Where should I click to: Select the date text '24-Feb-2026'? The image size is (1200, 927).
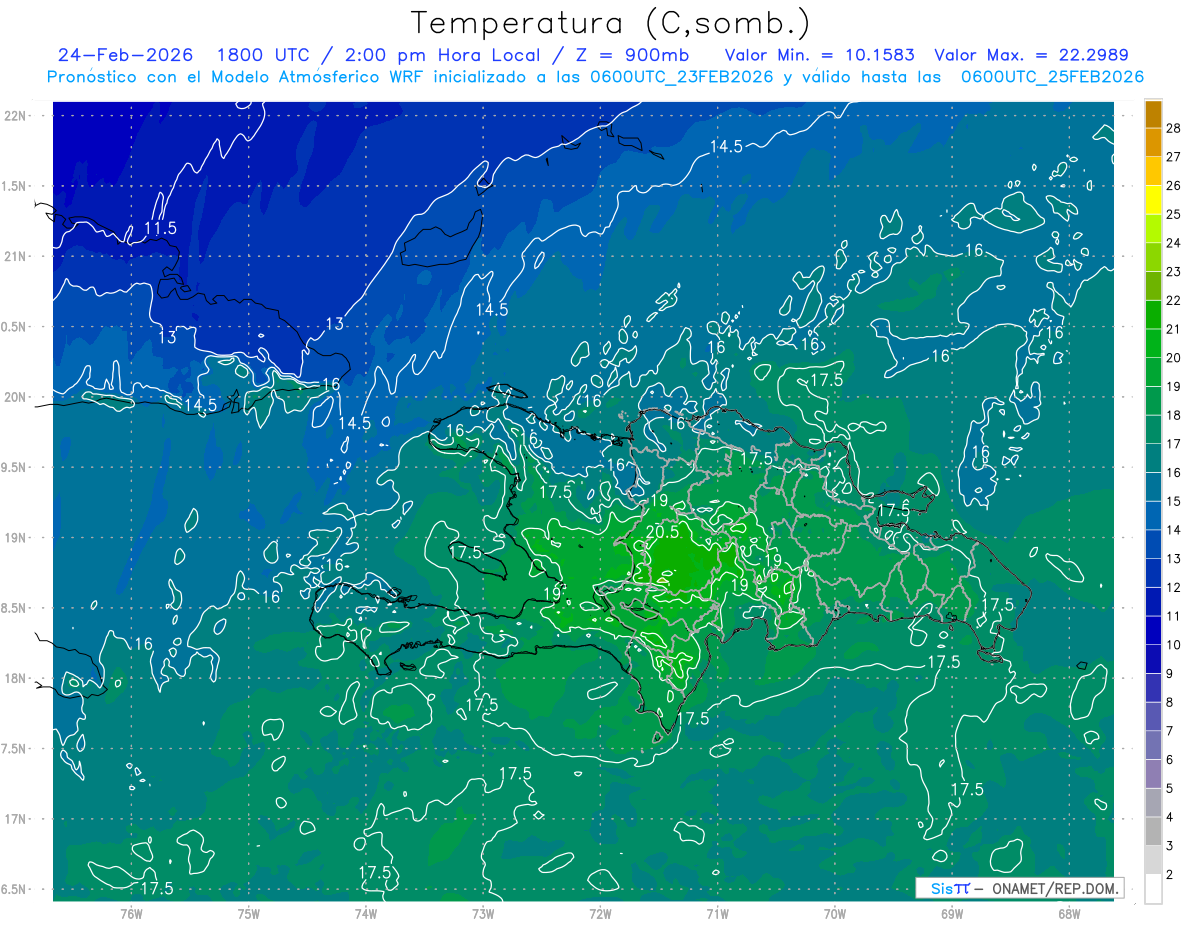pyautogui.click(x=125, y=55)
